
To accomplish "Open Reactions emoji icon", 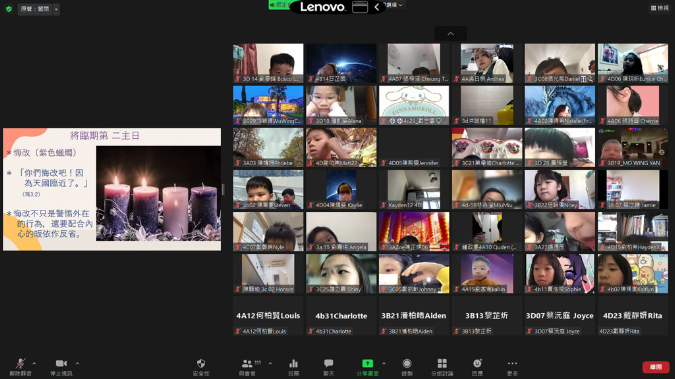I will (477, 367).
